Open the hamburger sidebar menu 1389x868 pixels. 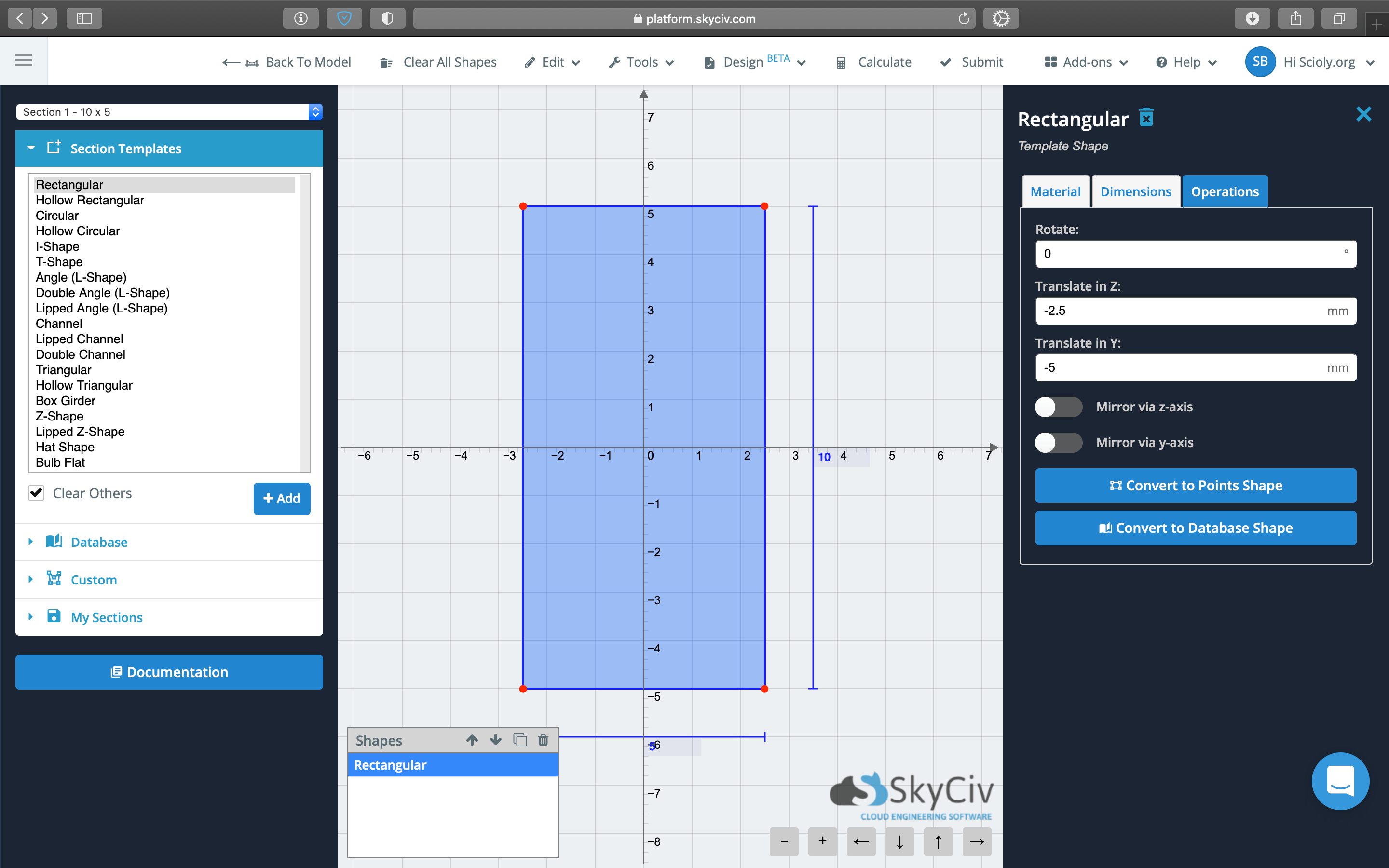click(x=24, y=60)
